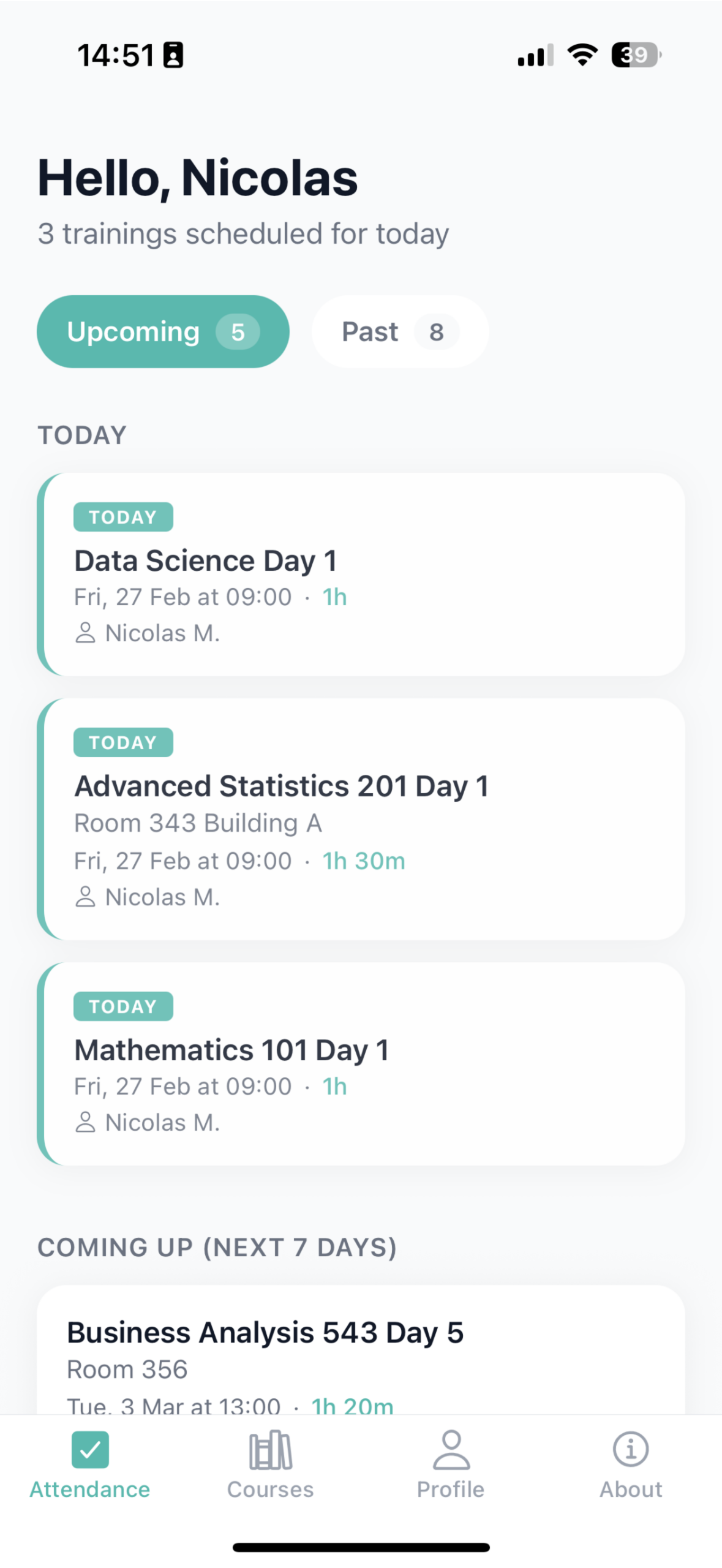Tap the battery indicator in status bar

636,55
